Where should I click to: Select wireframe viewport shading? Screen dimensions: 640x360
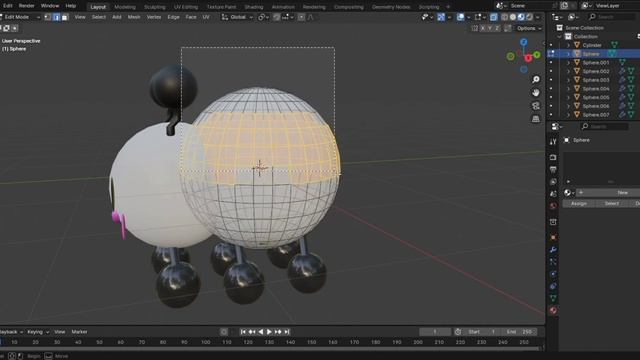[x=504, y=17]
